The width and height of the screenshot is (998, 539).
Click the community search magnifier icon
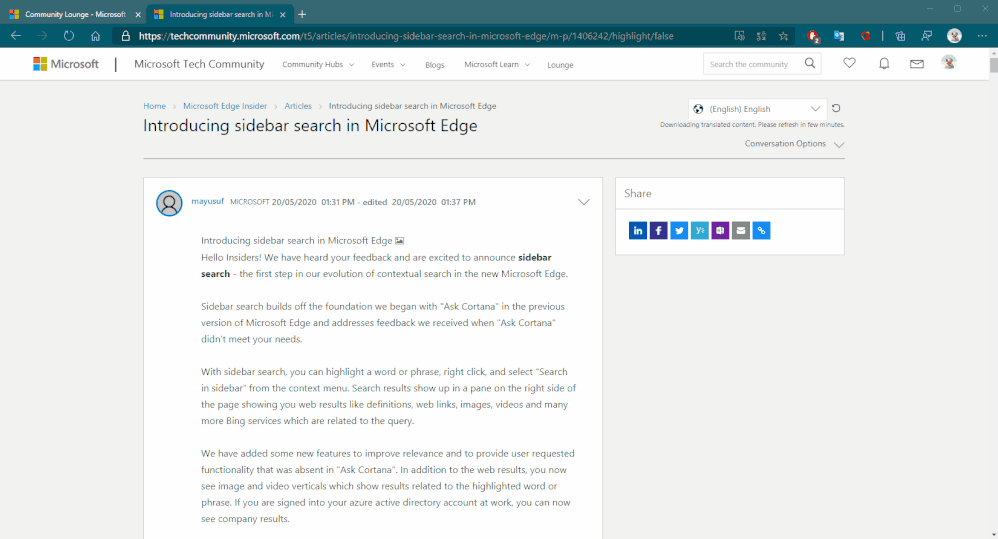coord(810,63)
